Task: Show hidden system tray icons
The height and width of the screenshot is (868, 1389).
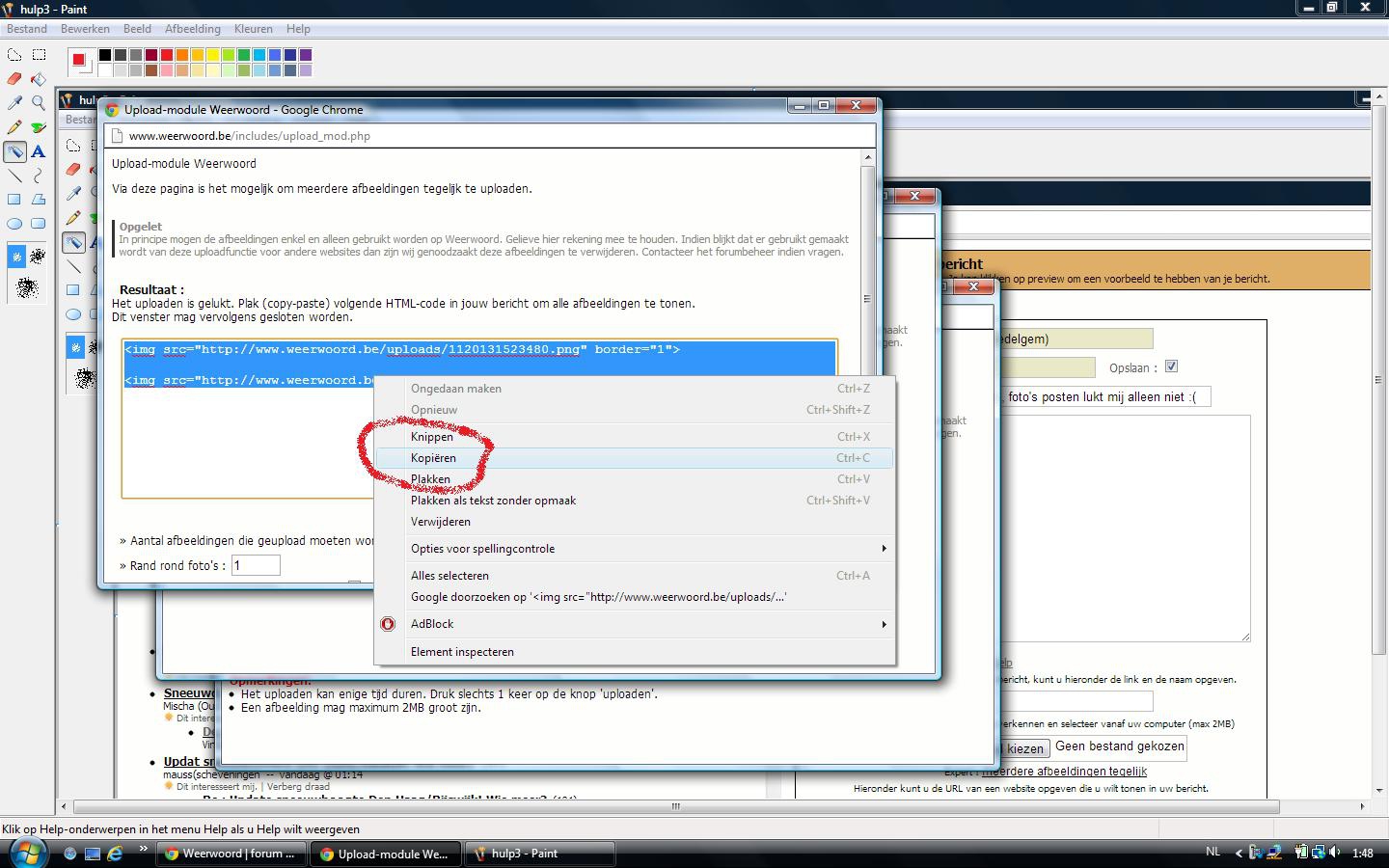Action: 1239,853
